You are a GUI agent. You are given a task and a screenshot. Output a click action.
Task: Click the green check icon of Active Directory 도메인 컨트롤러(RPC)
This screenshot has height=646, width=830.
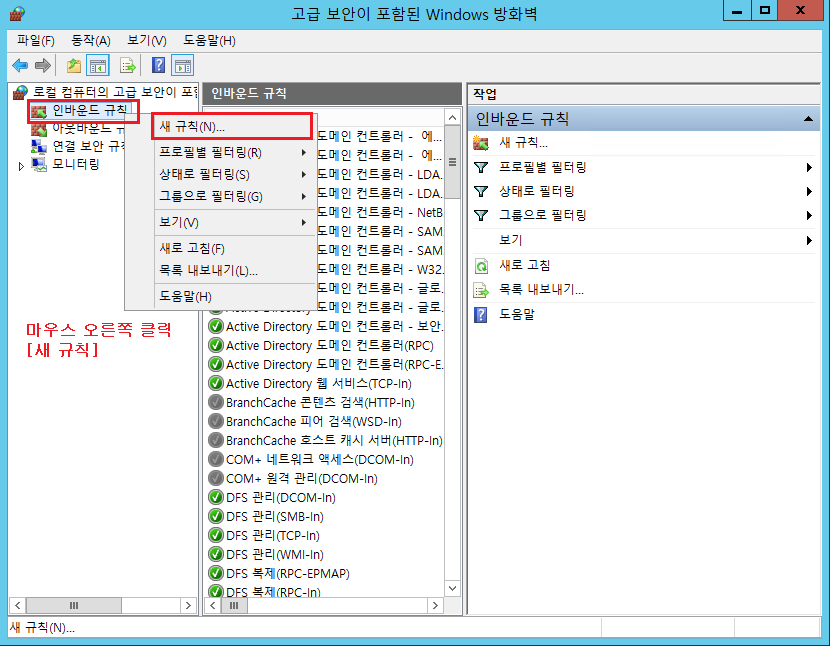(215, 345)
